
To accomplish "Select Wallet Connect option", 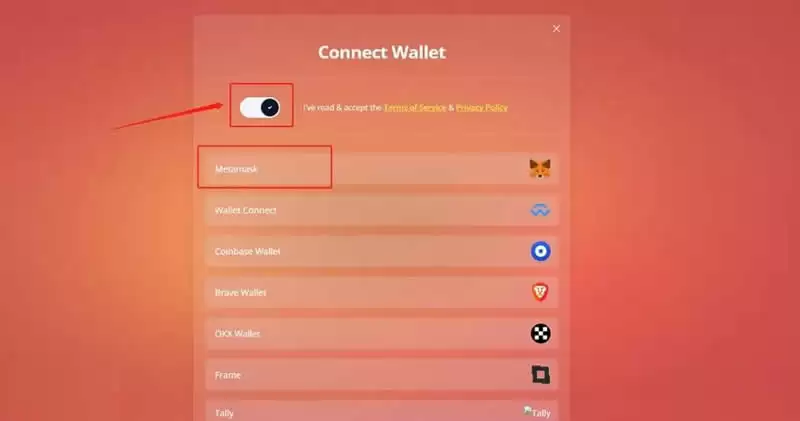I will [382, 210].
